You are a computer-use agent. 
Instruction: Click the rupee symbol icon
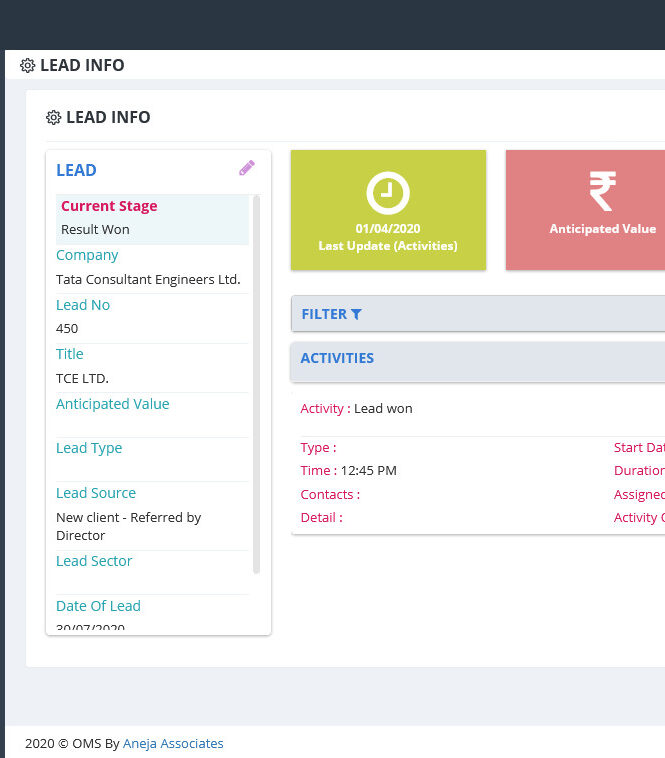(x=602, y=192)
